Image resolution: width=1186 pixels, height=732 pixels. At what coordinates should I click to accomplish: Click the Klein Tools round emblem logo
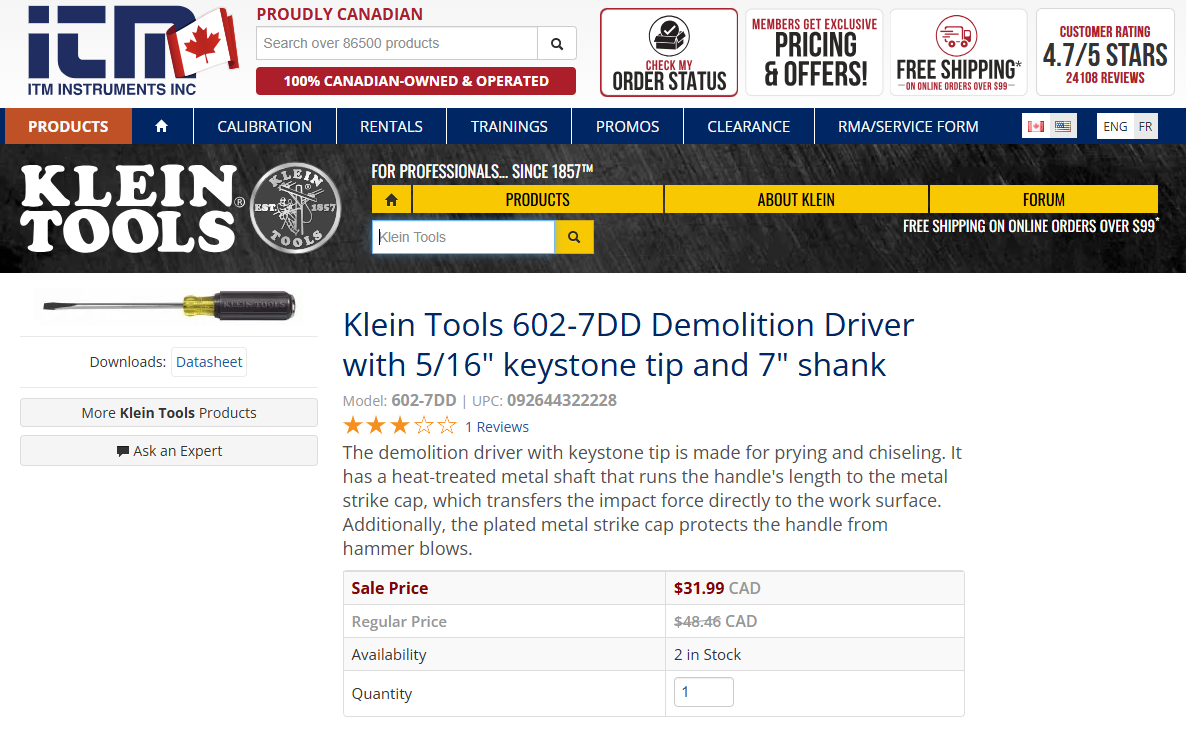tap(297, 208)
